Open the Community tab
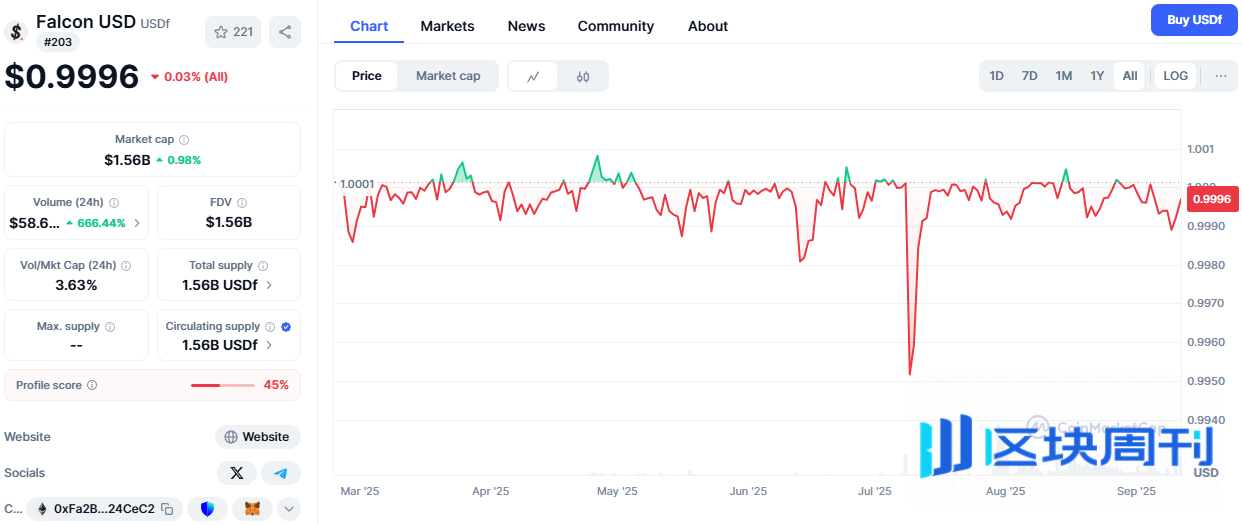 (616, 26)
